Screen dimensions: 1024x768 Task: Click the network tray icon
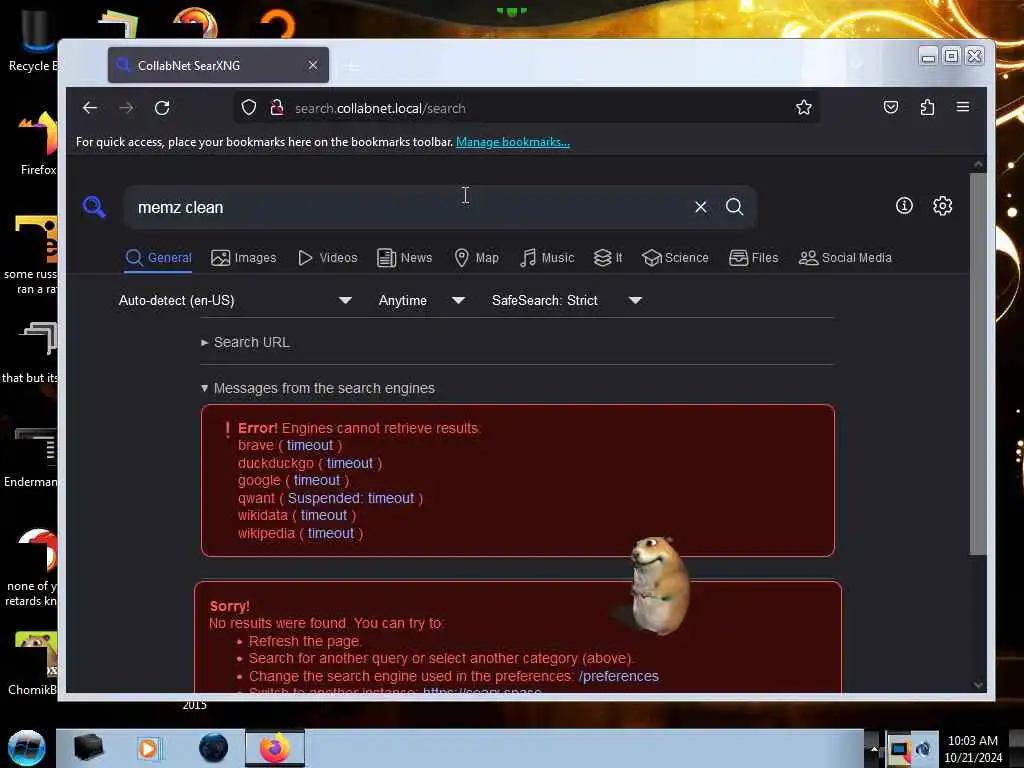click(899, 749)
